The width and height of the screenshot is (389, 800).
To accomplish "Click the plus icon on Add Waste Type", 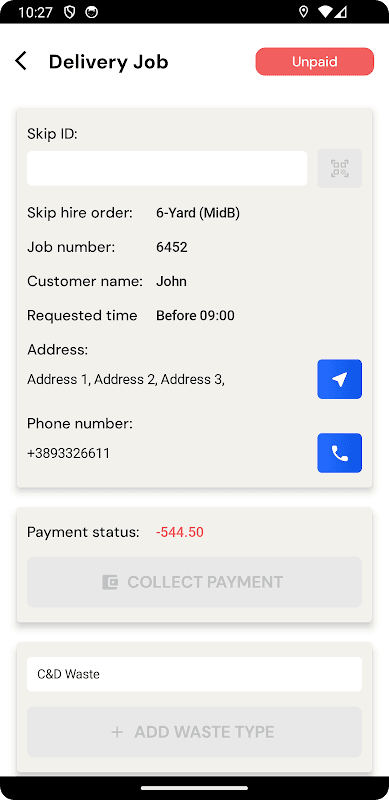I will tap(117, 732).
